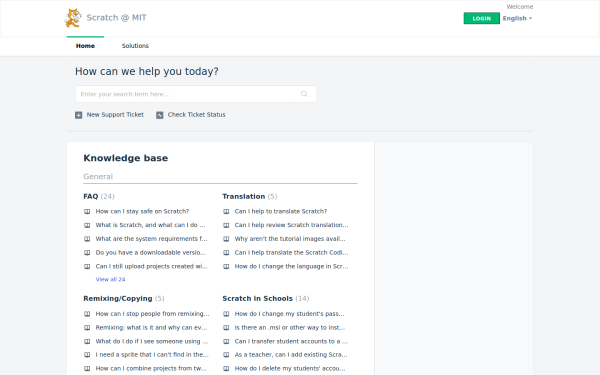Click the search magnifier icon

(304, 94)
